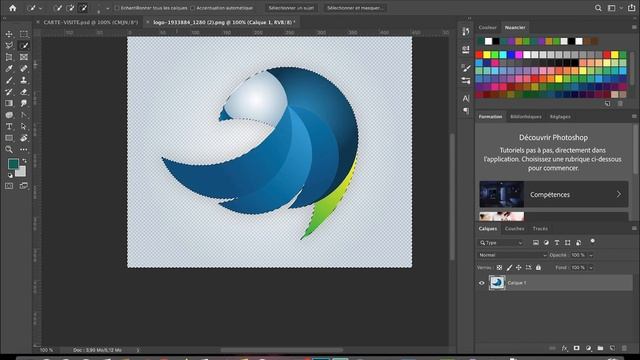Click the 100 % zoom field in status bar
The image size is (640, 360).
(47, 350)
